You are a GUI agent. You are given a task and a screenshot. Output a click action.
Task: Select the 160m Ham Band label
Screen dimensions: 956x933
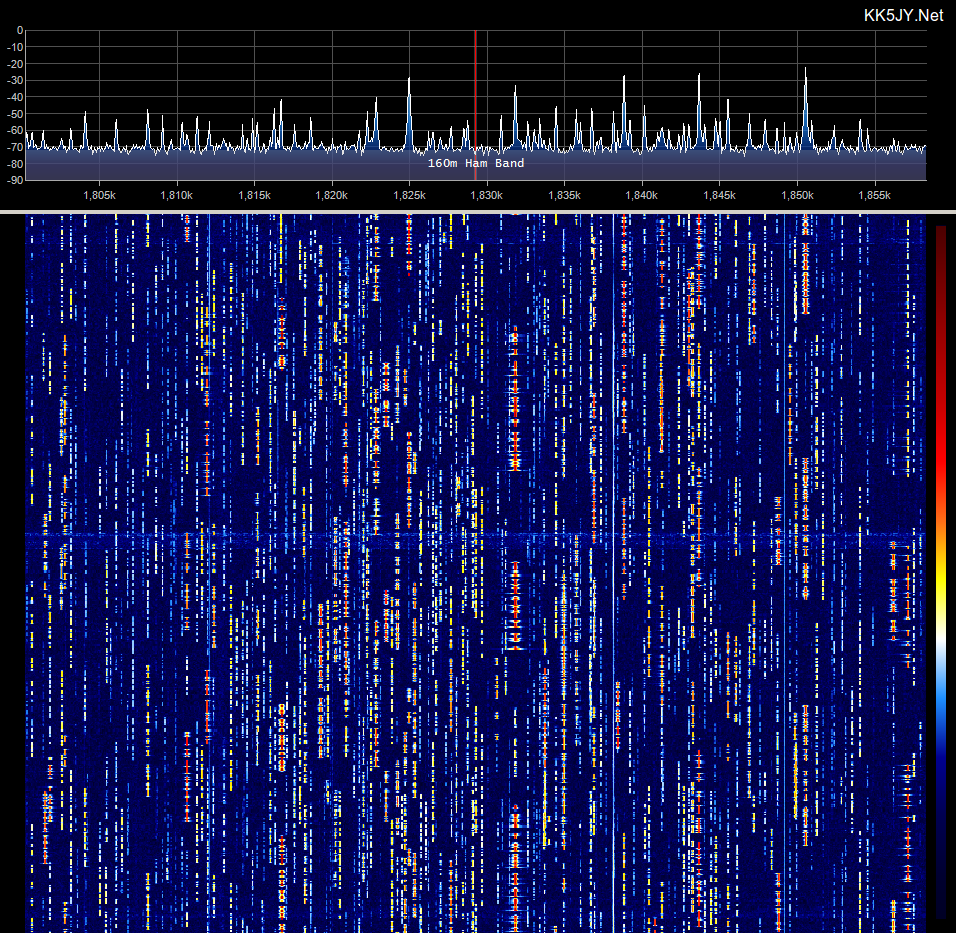coord(476,163)
